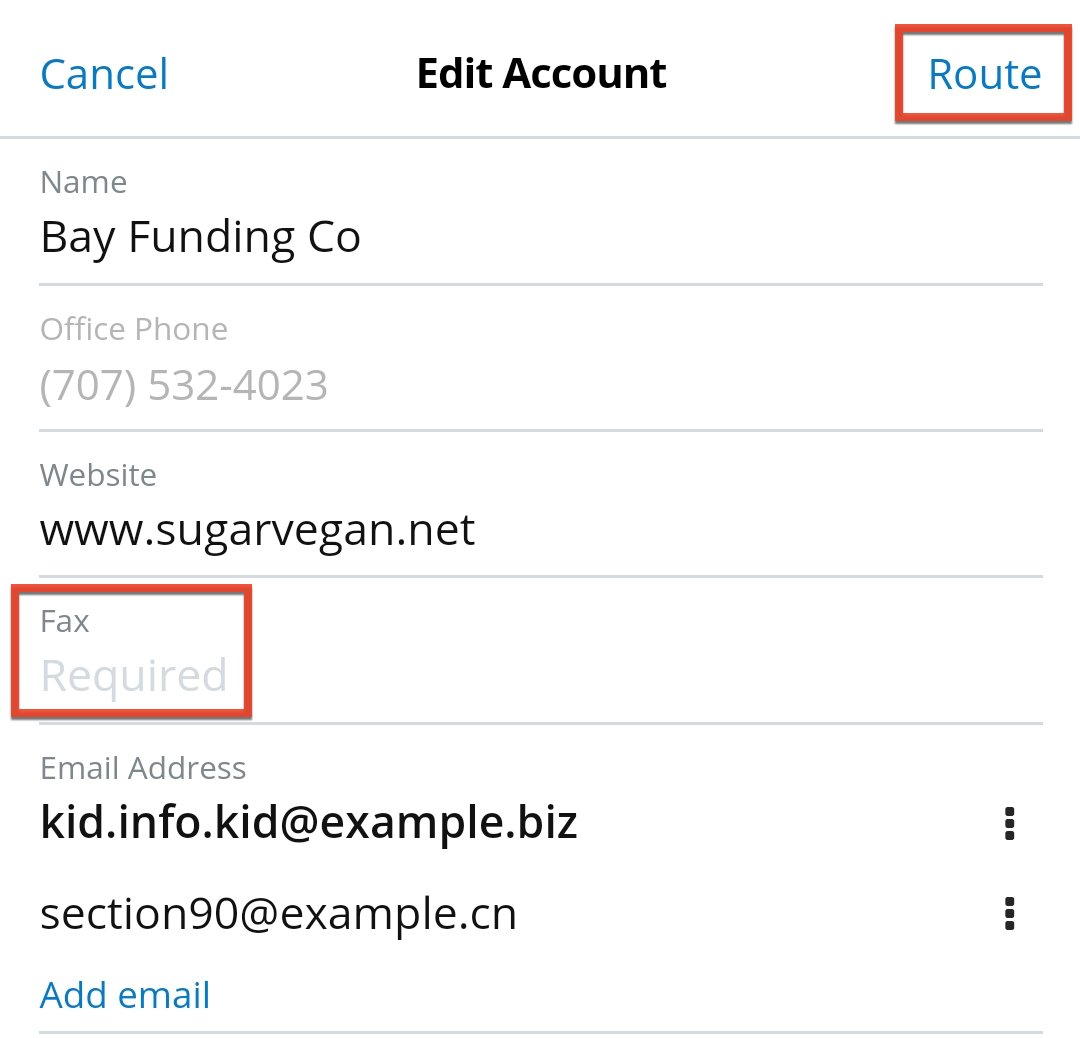Image resolution: width=1080 pixels, height=1038 pixels.
Task: Focus the Fax field marked Required
Action: (x=134, y=676)
